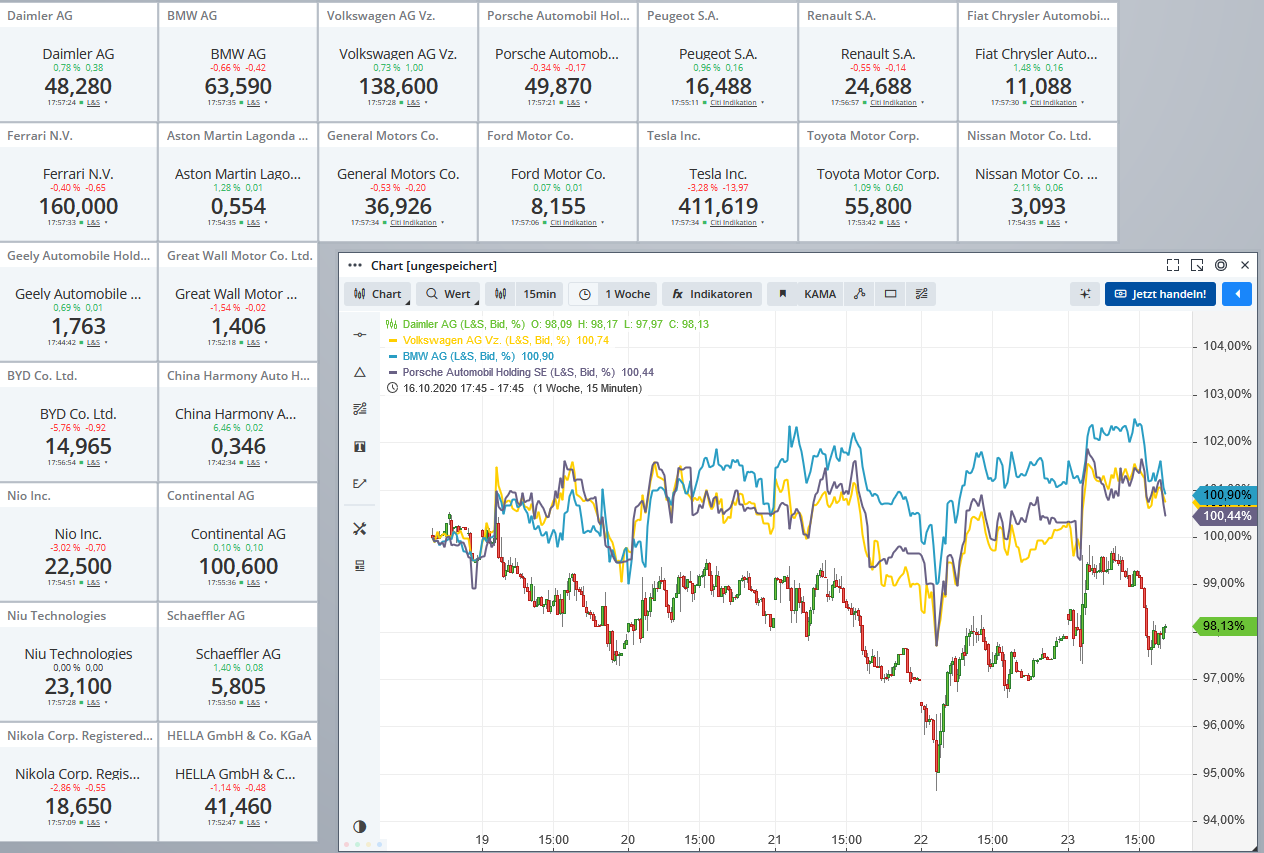Open the wrench and screwdriver settings tool
Image resolution: width=1264 pixels, height=853 pixels.
coord(360,528)
